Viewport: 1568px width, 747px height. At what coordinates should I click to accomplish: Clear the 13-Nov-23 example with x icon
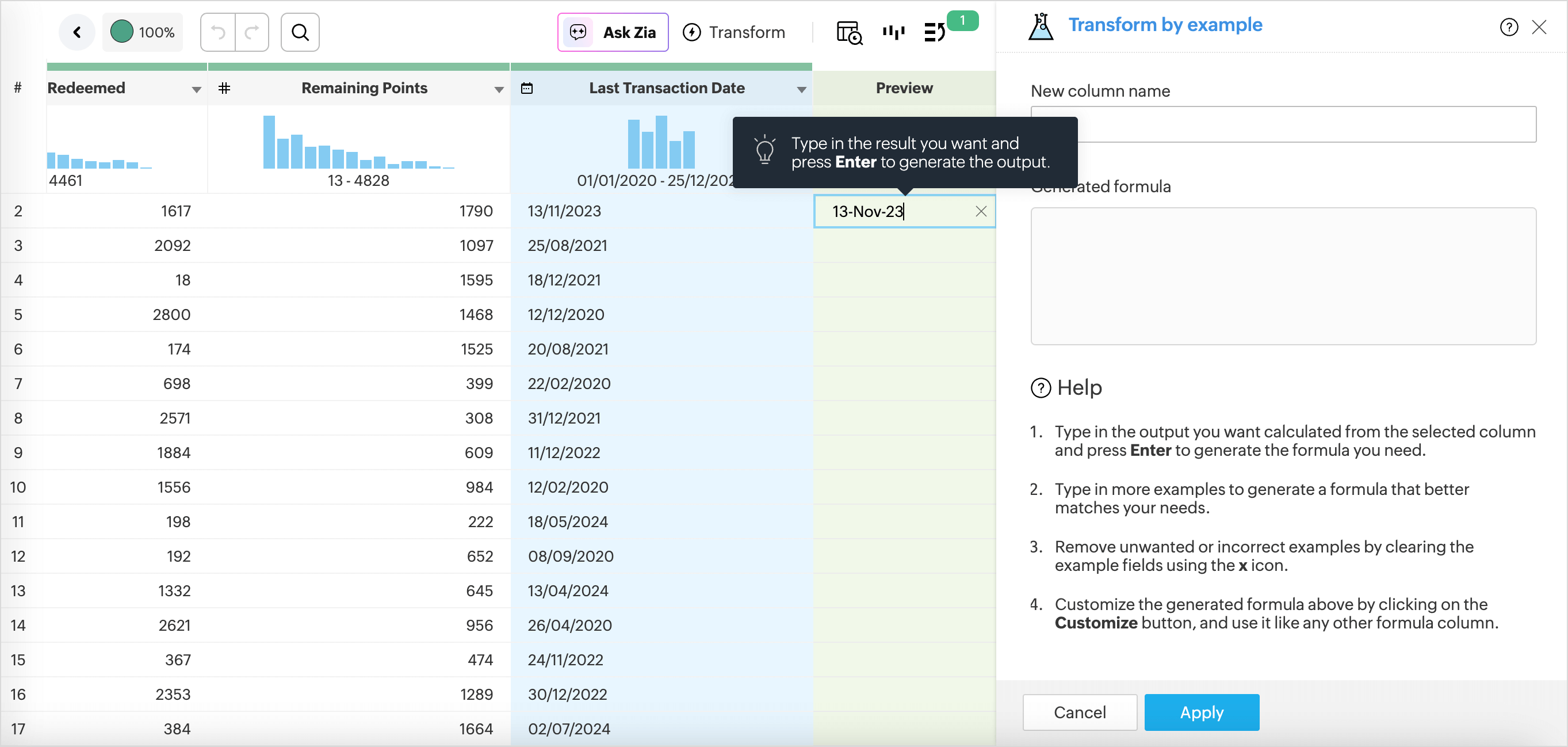[x=981, y=211]
